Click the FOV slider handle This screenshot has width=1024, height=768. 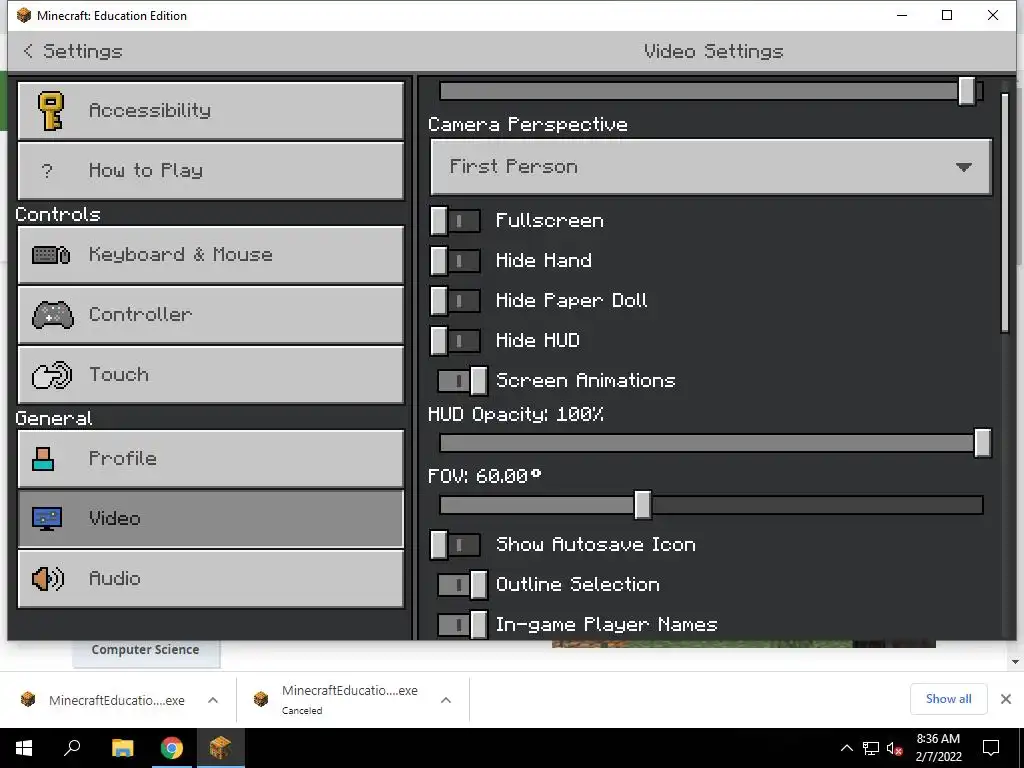click(x=643, y=505)
